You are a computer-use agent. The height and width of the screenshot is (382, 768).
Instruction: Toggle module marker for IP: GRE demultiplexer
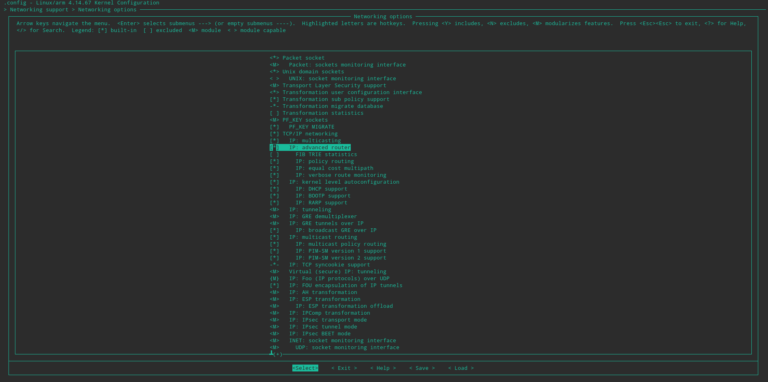(274, 216)
